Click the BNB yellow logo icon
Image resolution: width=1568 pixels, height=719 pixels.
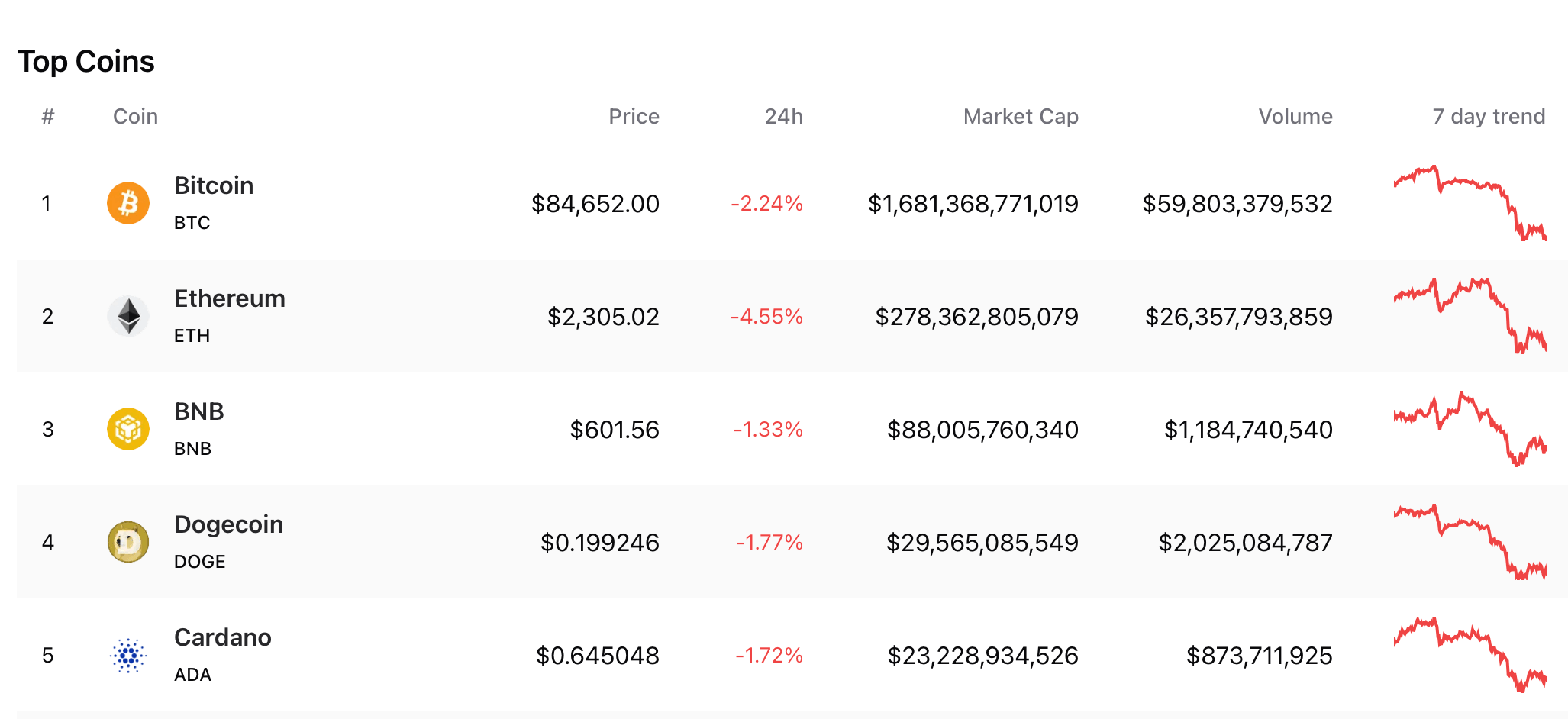pyautogui.click(x=128, y=429)
